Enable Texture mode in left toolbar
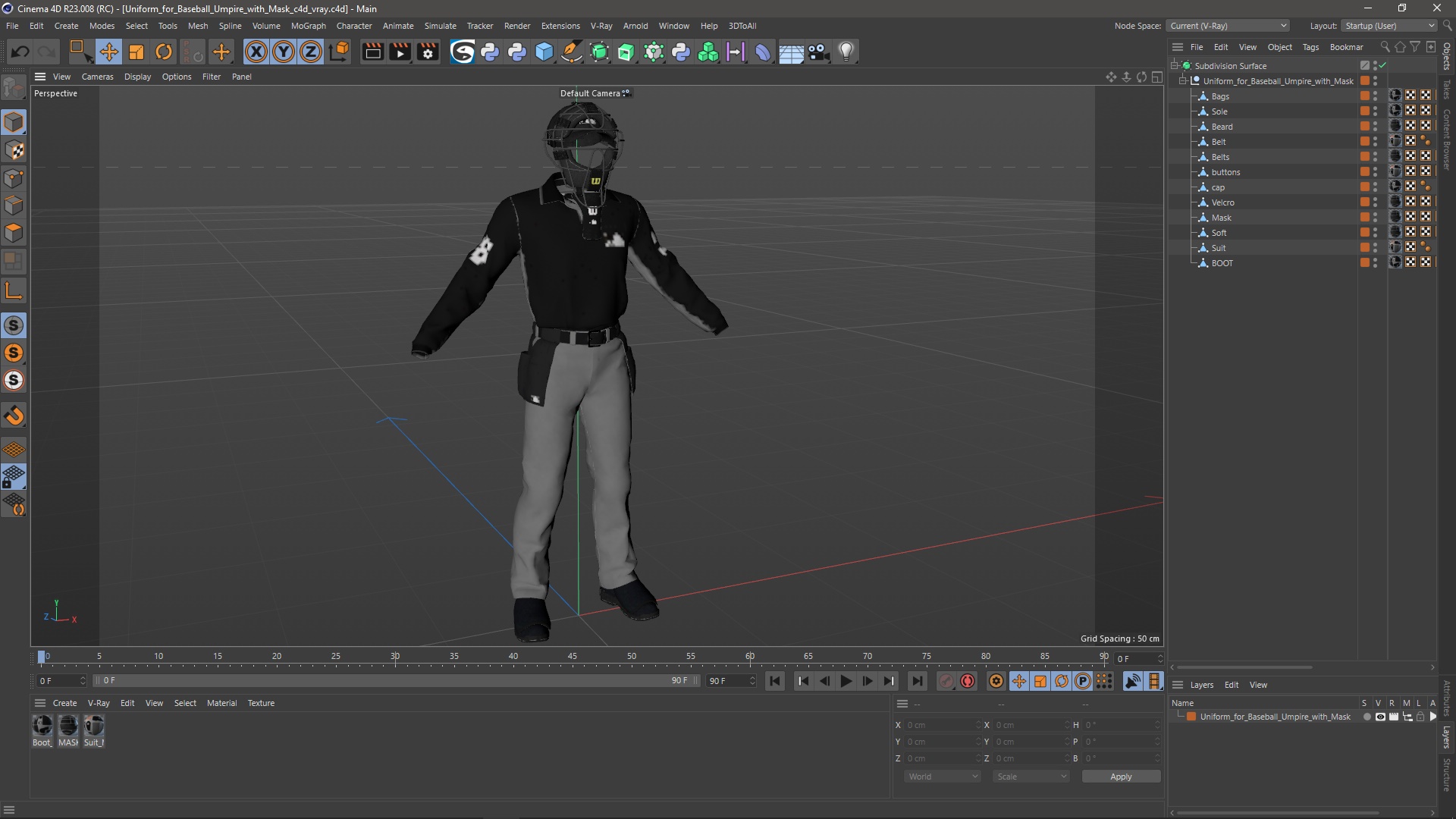The width and height of the screenshot is (1456, 819). 14,150
